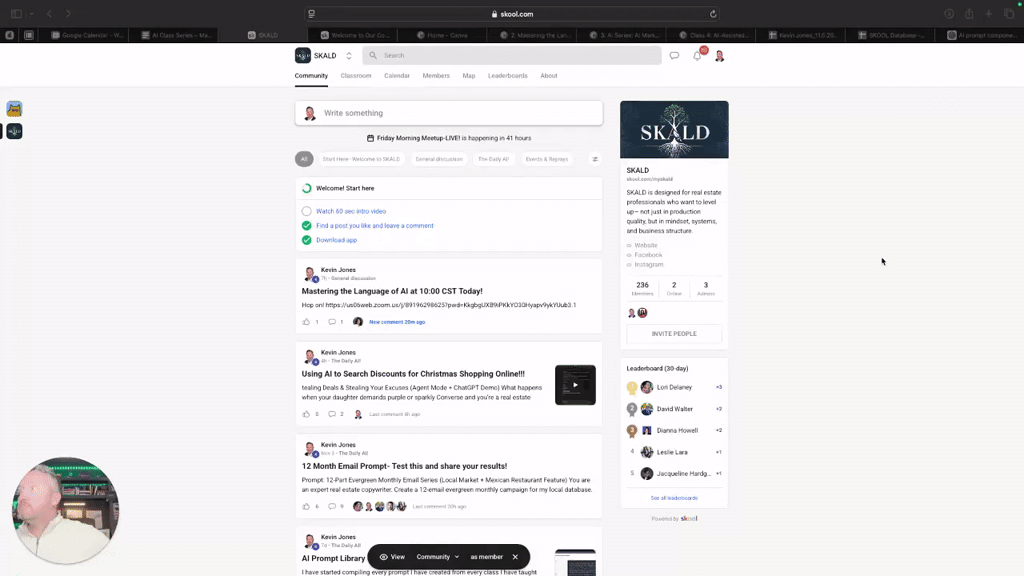The width and height of the screenshot is (1024, 576).
Task: Switch to the Leaderboards tab
Action: 507,76
